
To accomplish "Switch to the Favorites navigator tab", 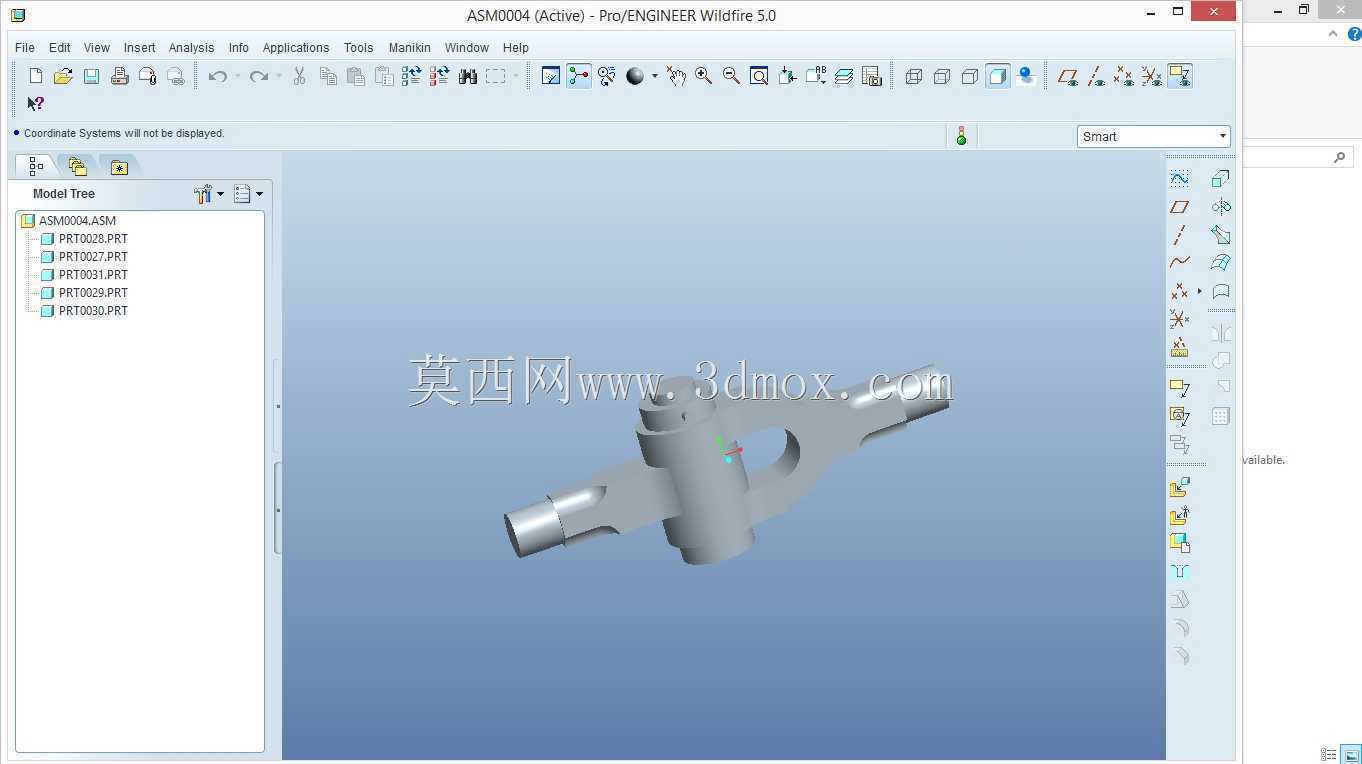I will coord(119,166).
